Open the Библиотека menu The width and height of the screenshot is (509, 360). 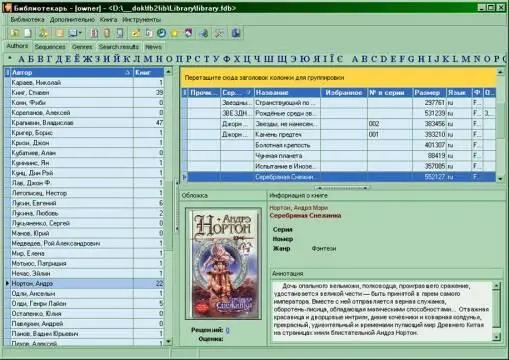pos(27,20)
